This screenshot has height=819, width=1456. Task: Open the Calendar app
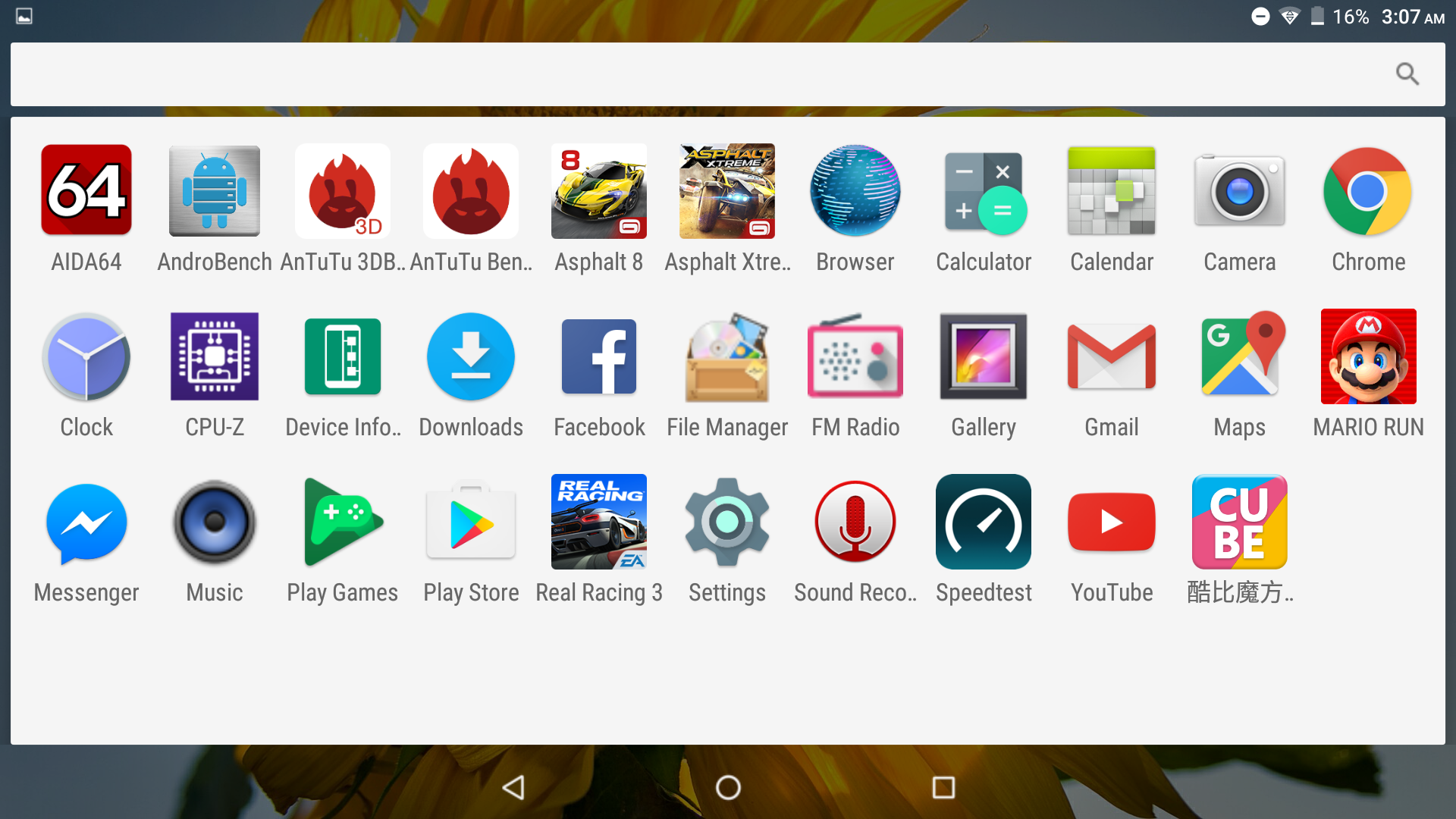click(x=1112, y=191)
